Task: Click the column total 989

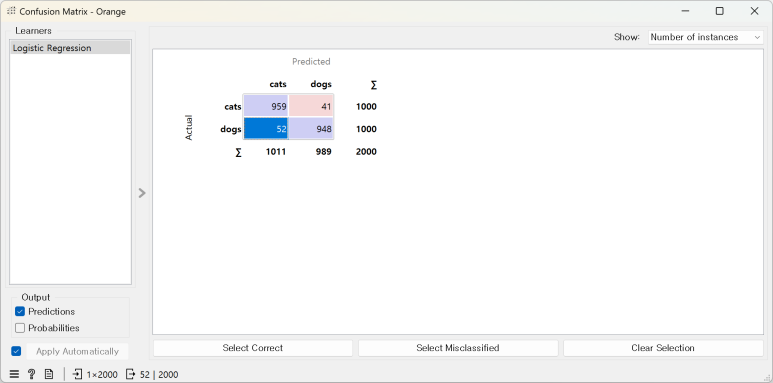Action: pos(323,152)
